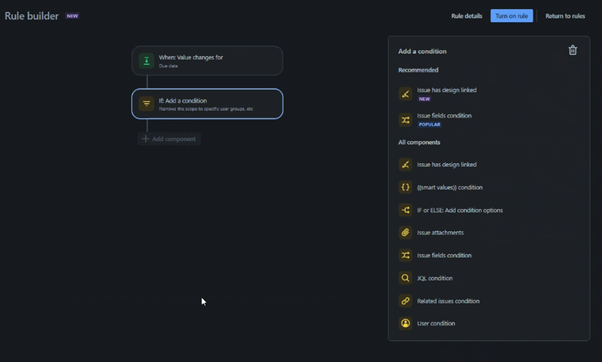Screen dimensions: 602x362
Task: Click the Add a condition panel title
Action: click(x=422, y=51)
